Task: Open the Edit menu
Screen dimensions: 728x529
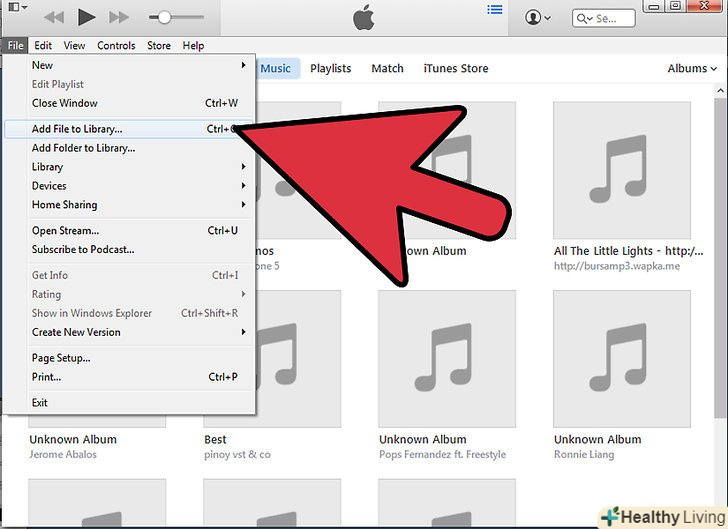Action: pos(43,46)
